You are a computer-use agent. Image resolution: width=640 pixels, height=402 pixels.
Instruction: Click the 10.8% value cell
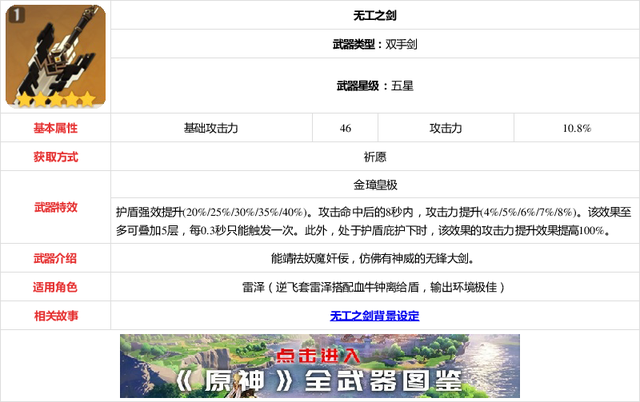[577, 128]
